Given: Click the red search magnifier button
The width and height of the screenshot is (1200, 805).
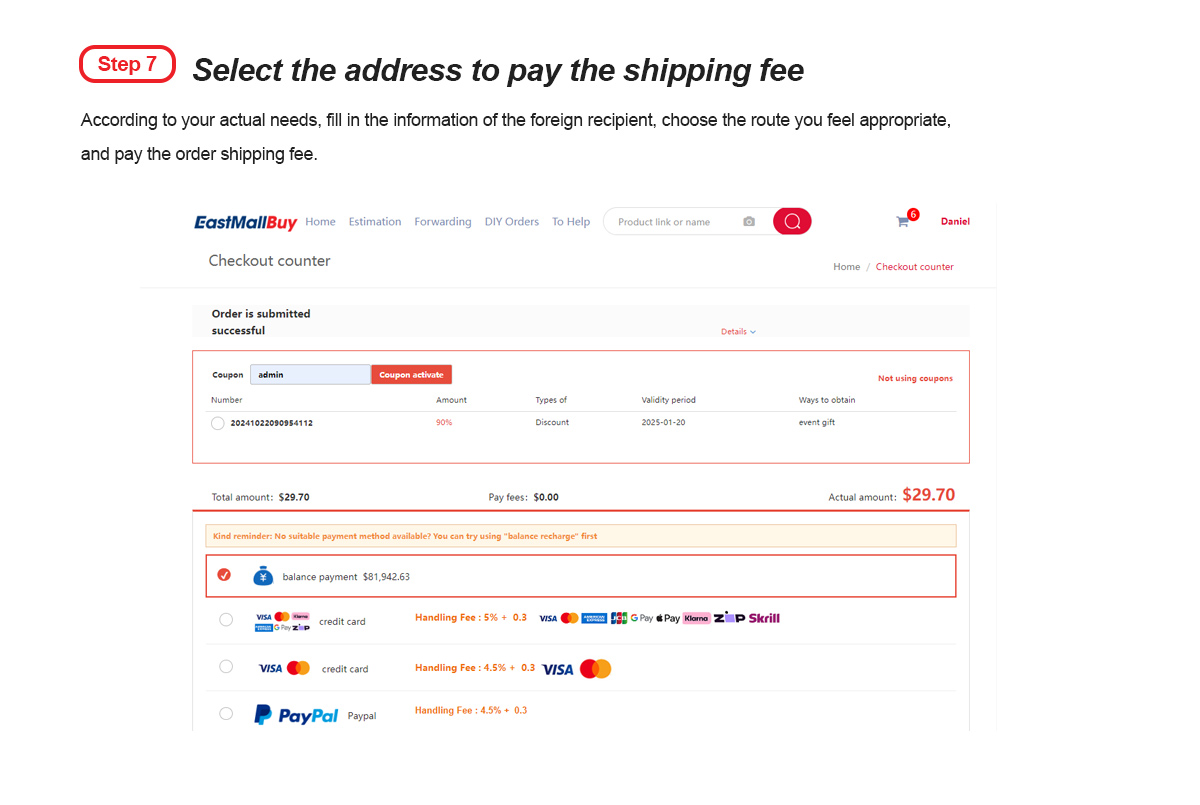Looking at the screenshot, I should click(792, 221).
